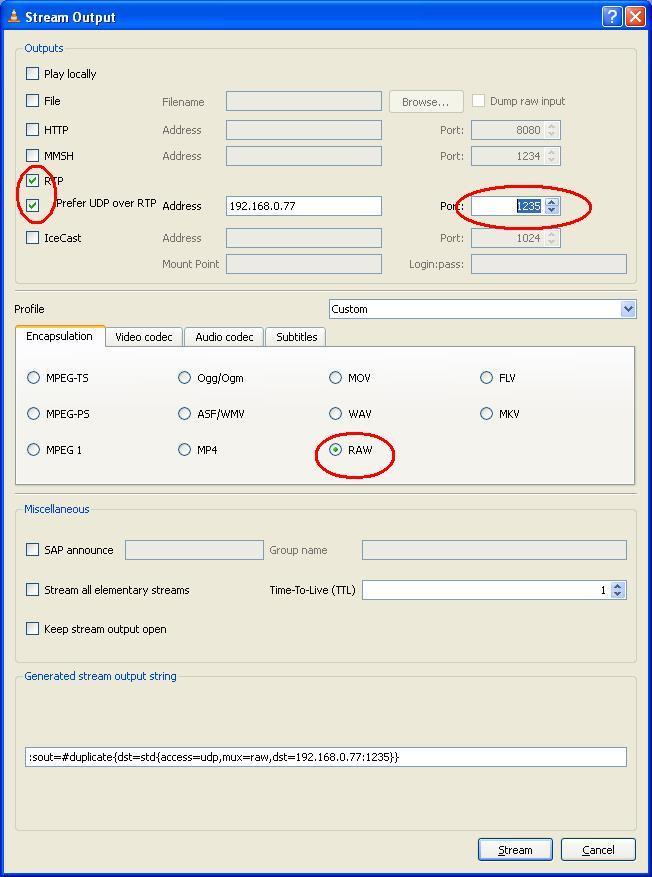Click the HTTP port 8080 stepper
Viewport: 652px width, 877px height.
pyautogui.click(x=552, y=130)
